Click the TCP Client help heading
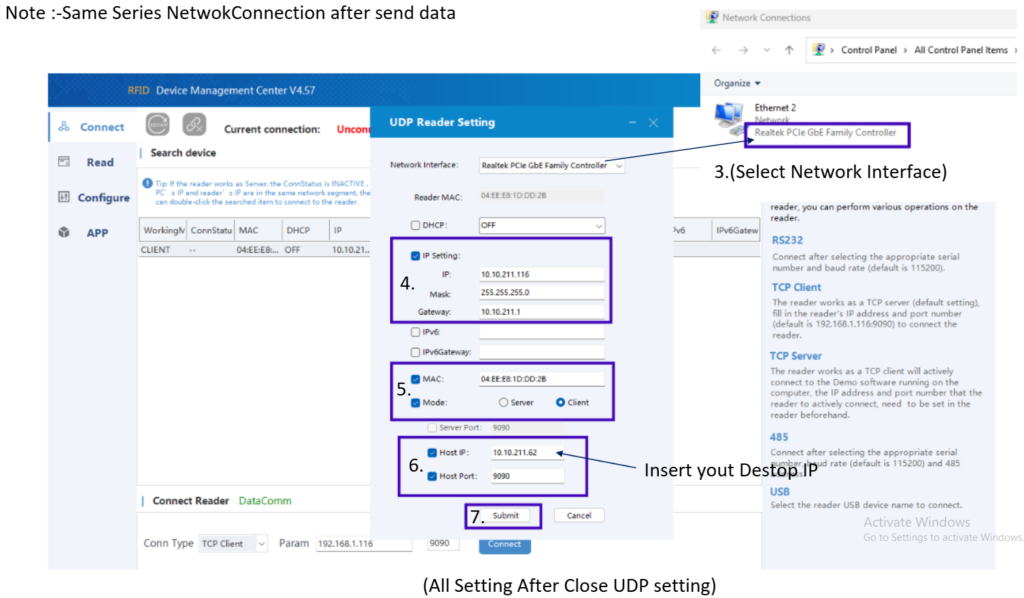This screenshot has height=598, width=1024. (x=796, y=287)
